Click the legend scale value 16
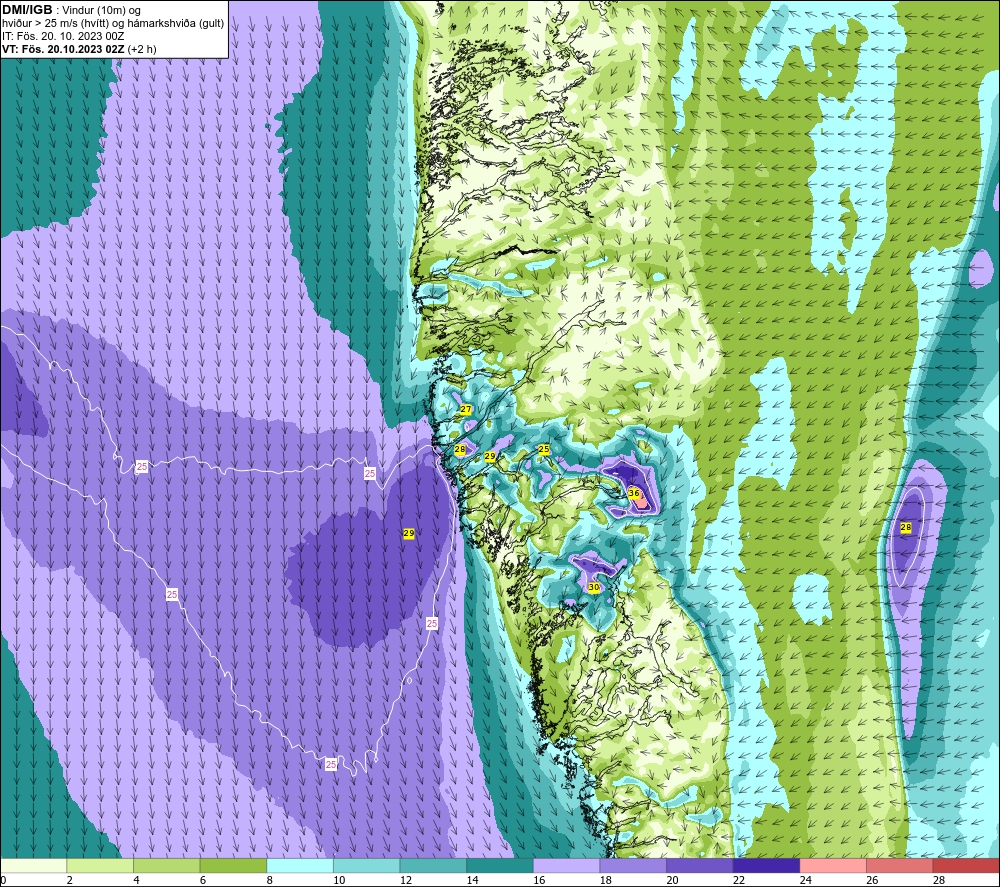This screenshot has height=887, width=1000. click(x=539, y=880)
